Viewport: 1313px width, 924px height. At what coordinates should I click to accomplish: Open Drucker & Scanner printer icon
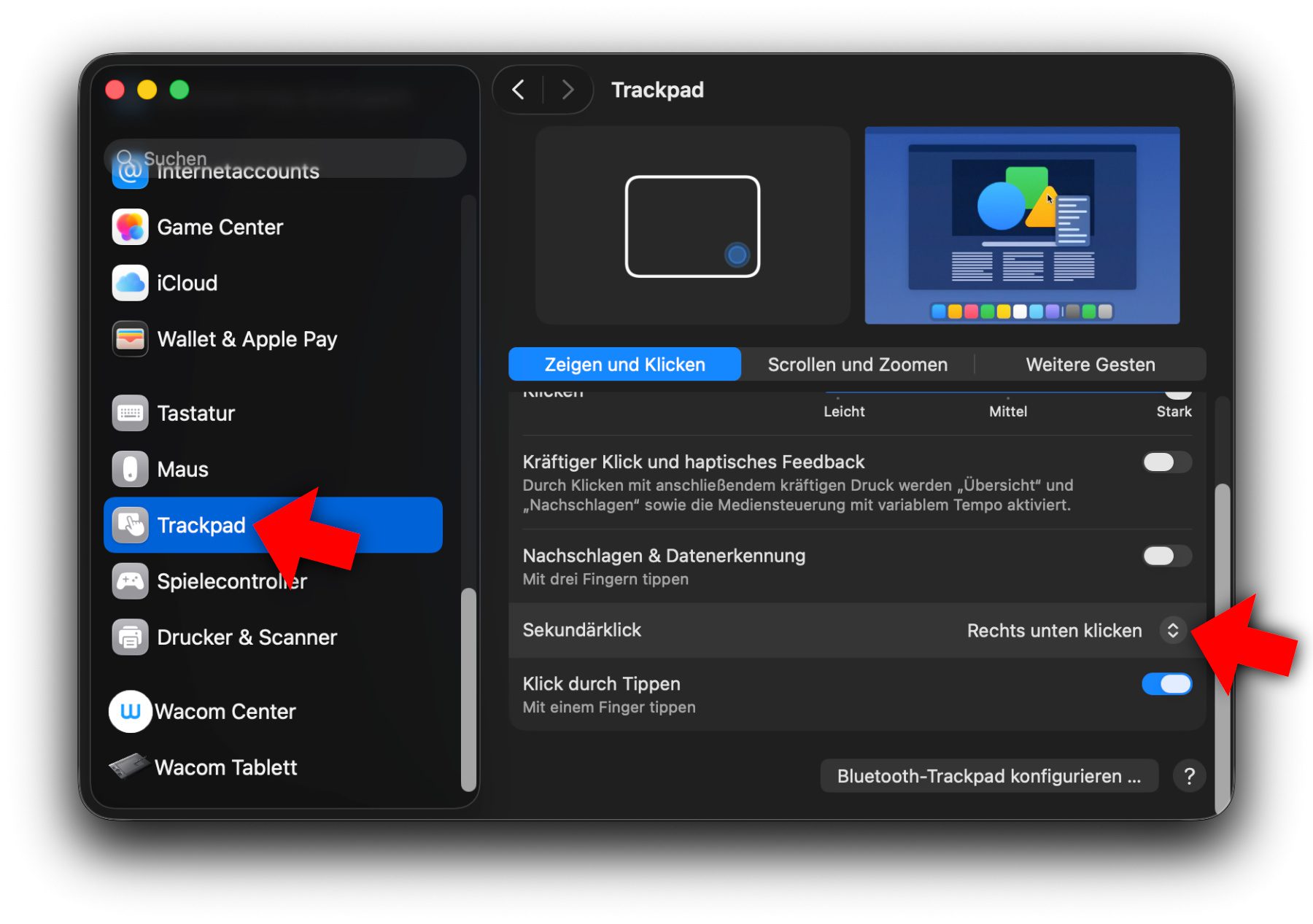point(130,637)
